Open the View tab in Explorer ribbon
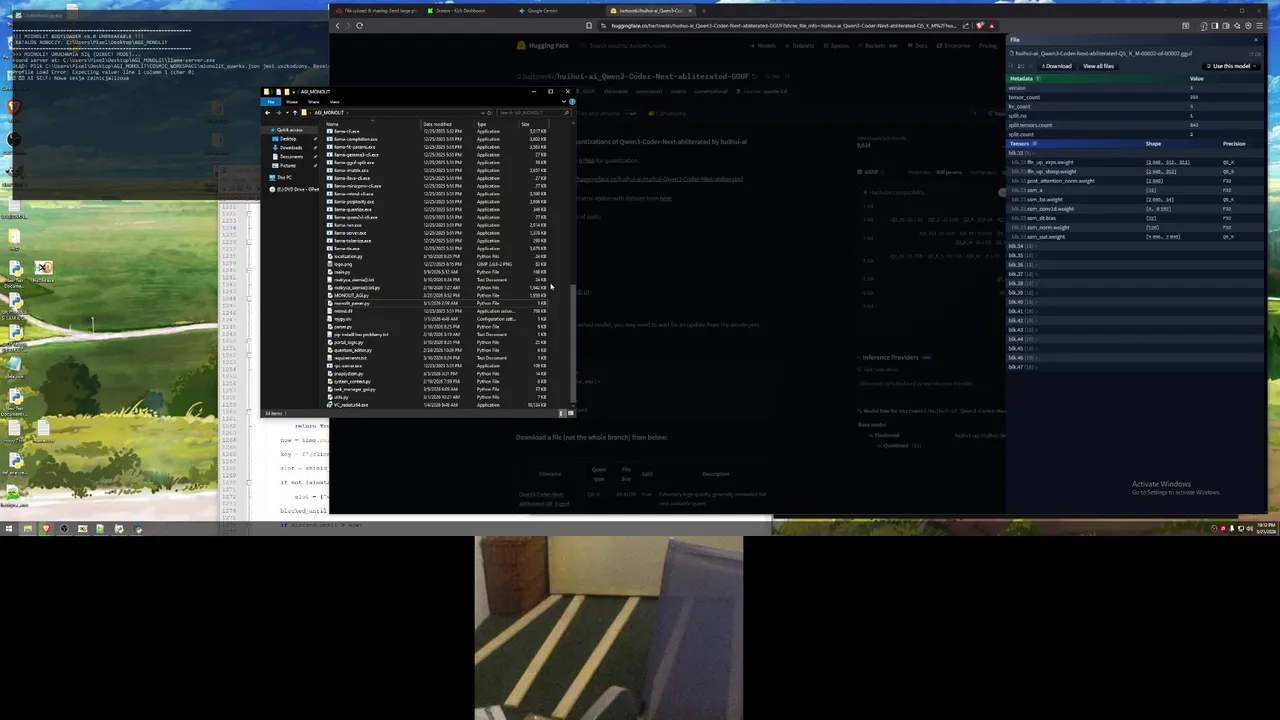This screenshot has height=720, width=1280. 334,102
